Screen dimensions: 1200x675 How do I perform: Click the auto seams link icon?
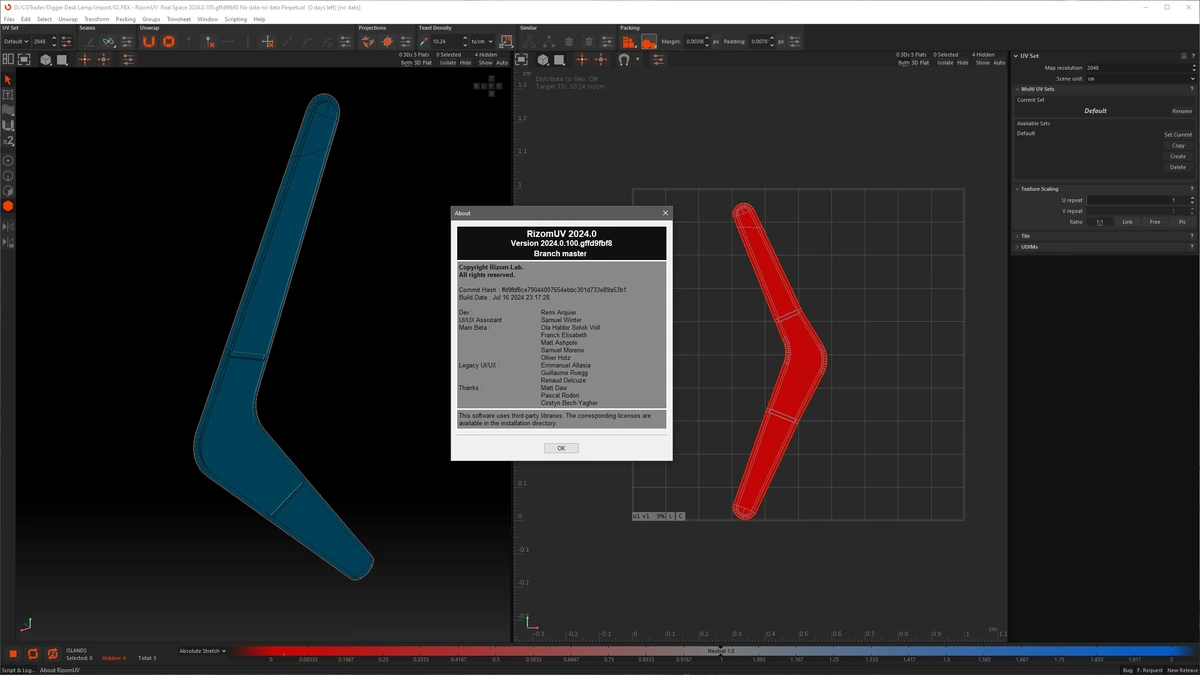click(x=107, y=41)
